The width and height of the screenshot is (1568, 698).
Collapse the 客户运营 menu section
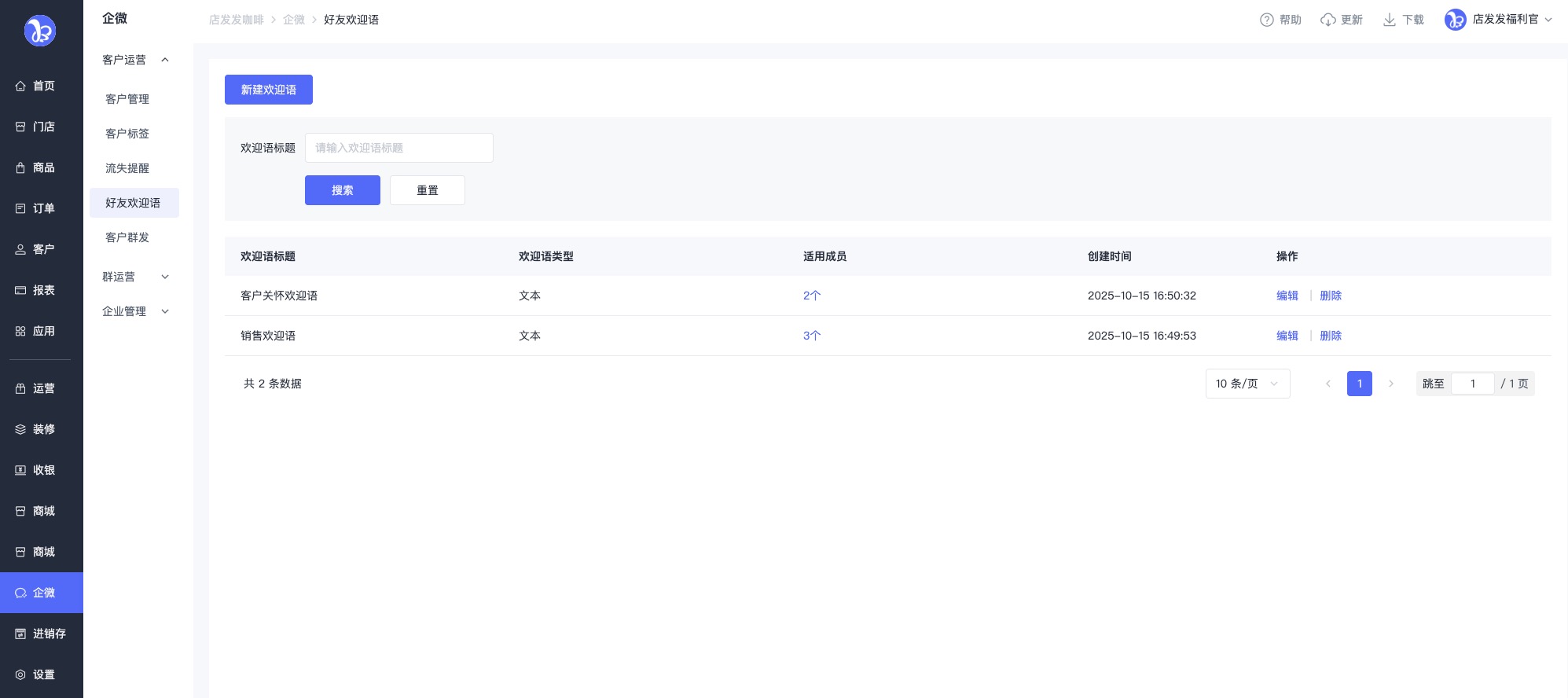pos(165,60)
